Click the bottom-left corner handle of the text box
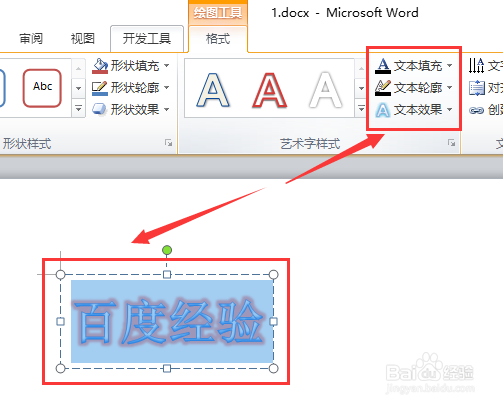This screenshot has width=503, height=406. click(60, 368)
